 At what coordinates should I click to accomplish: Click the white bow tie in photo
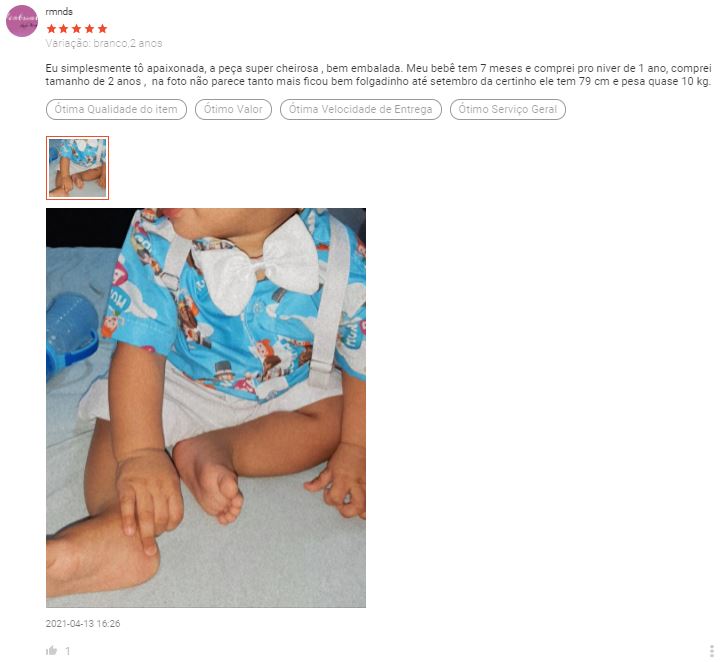[x=256, y=266]
